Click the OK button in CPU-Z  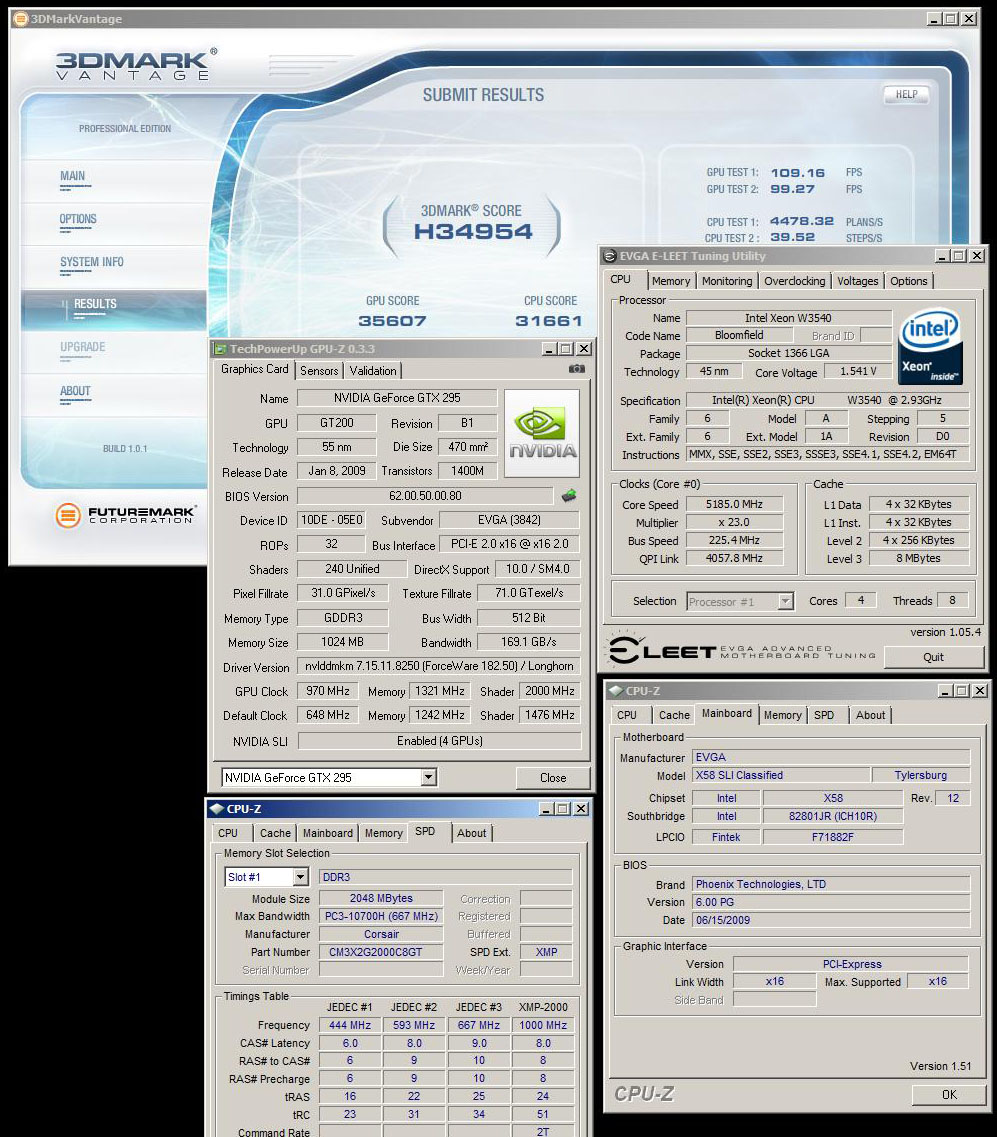click(x=949, y=1094)
